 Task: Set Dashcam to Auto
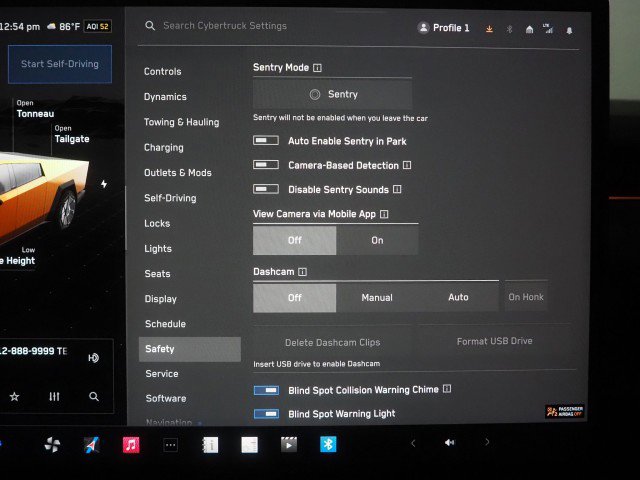pyautogui.click(x=458, y=297)
